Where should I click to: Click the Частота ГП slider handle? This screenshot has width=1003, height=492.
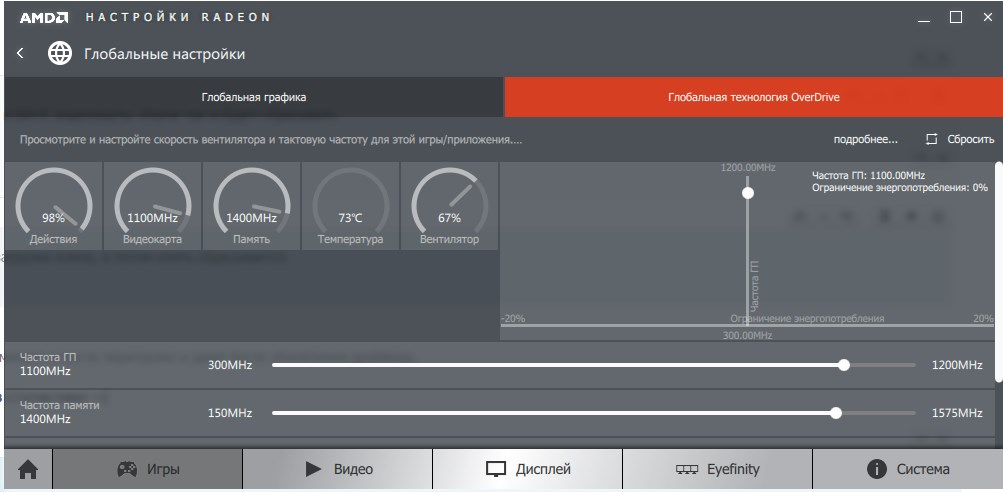[x=844, y=365]
